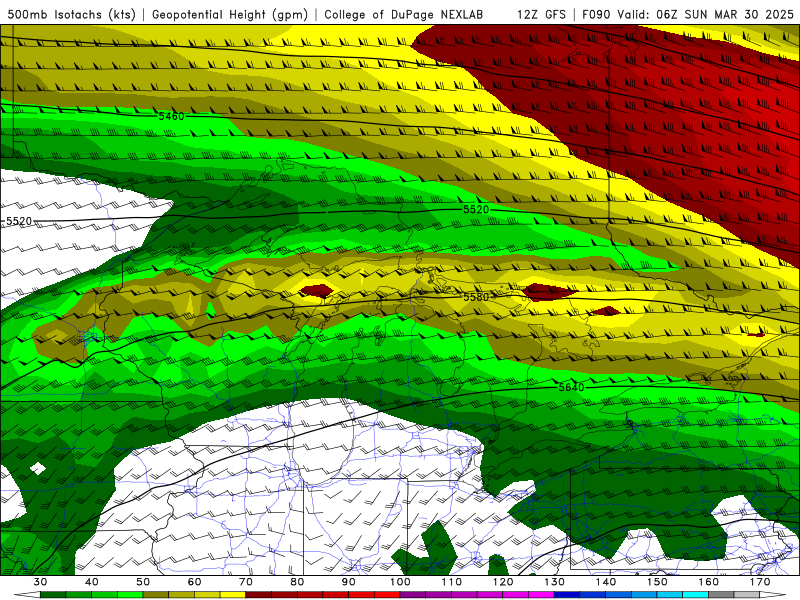The image size is (800, 600).
Task: Click the legend value 50
Action: point(143,582)
